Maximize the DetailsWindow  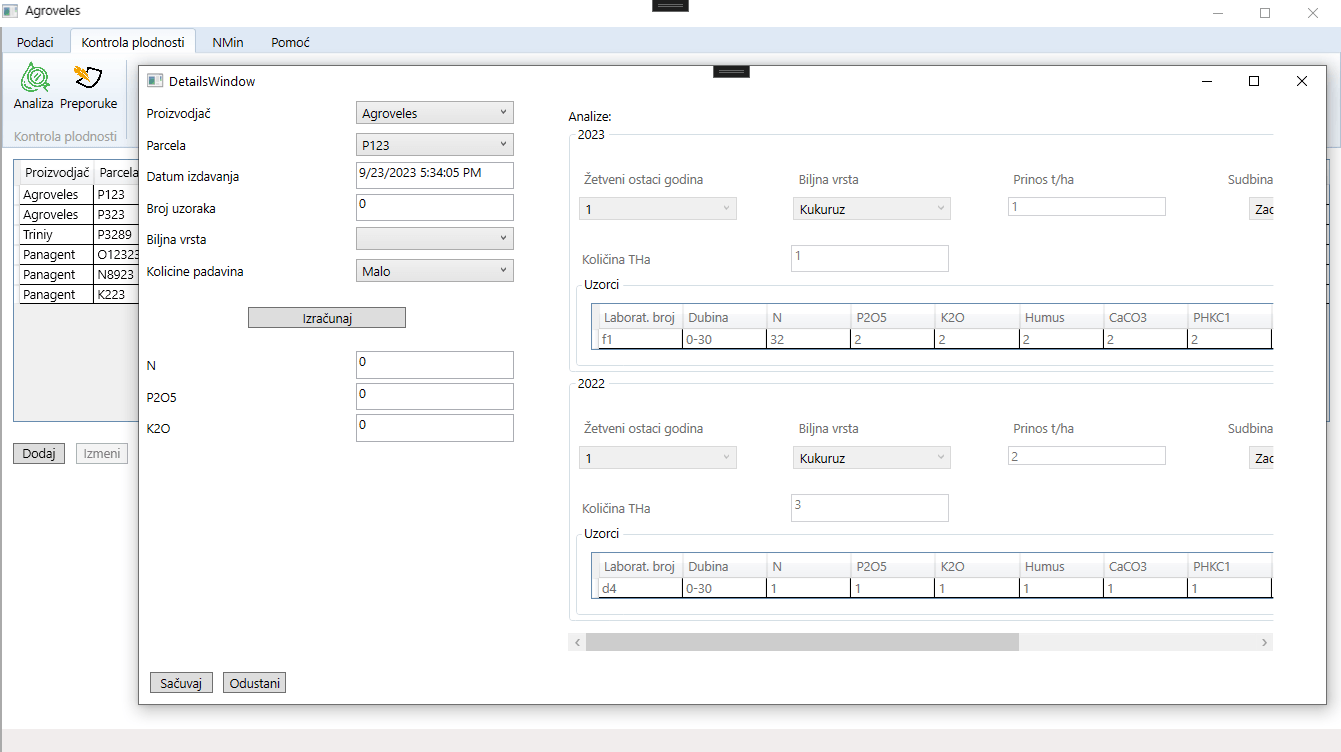point(1254,81)
